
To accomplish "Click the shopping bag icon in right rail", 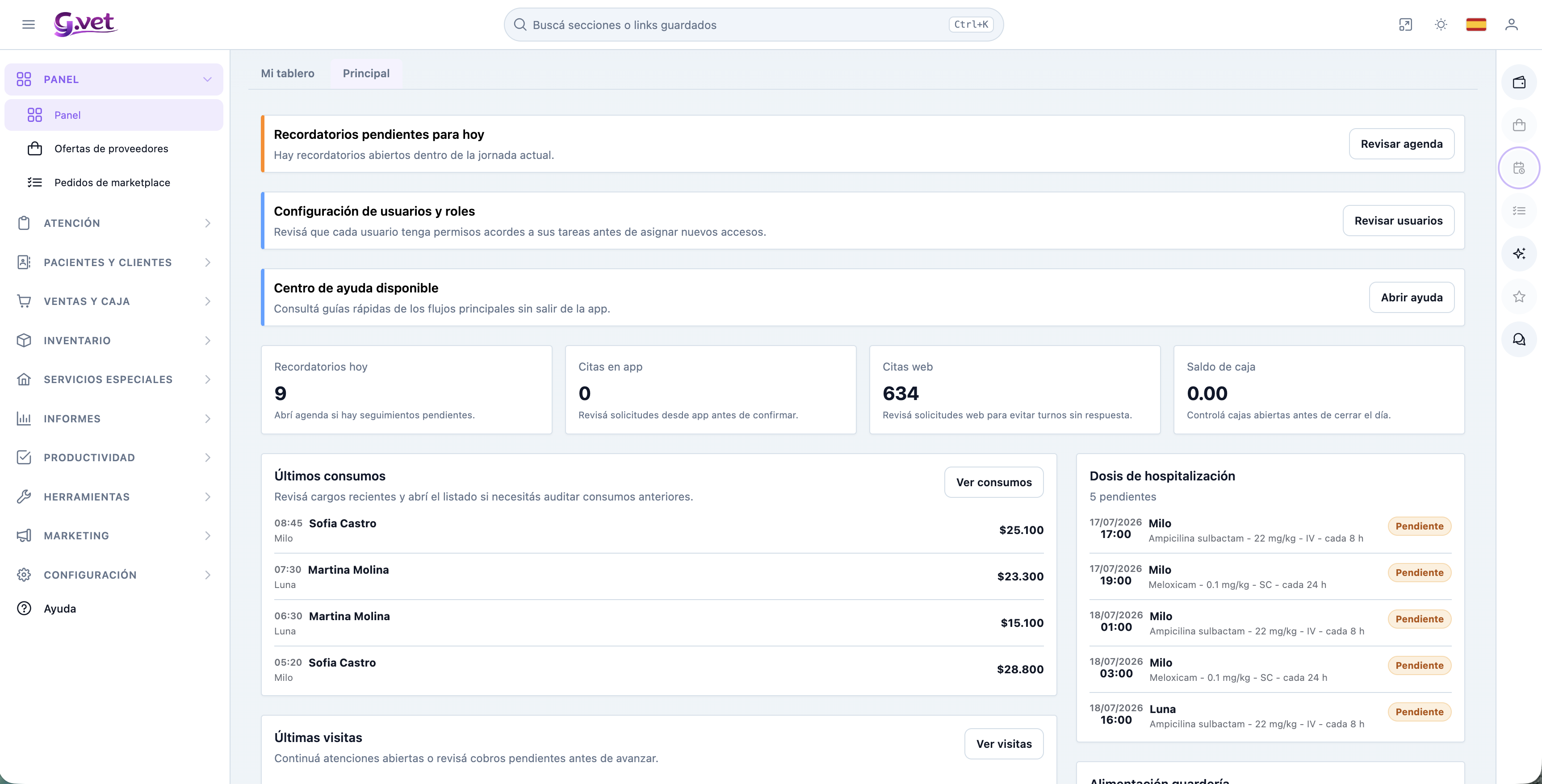I will coord(1519,125).
